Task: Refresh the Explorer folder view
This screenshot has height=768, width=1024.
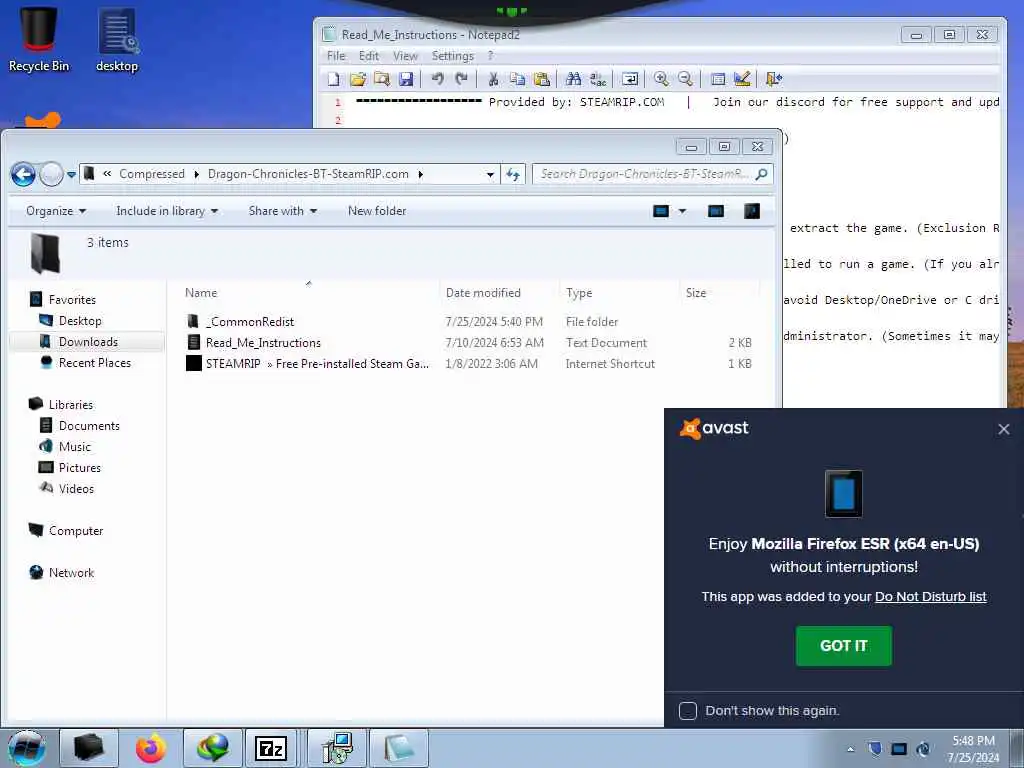Action: tap(513, 174)
